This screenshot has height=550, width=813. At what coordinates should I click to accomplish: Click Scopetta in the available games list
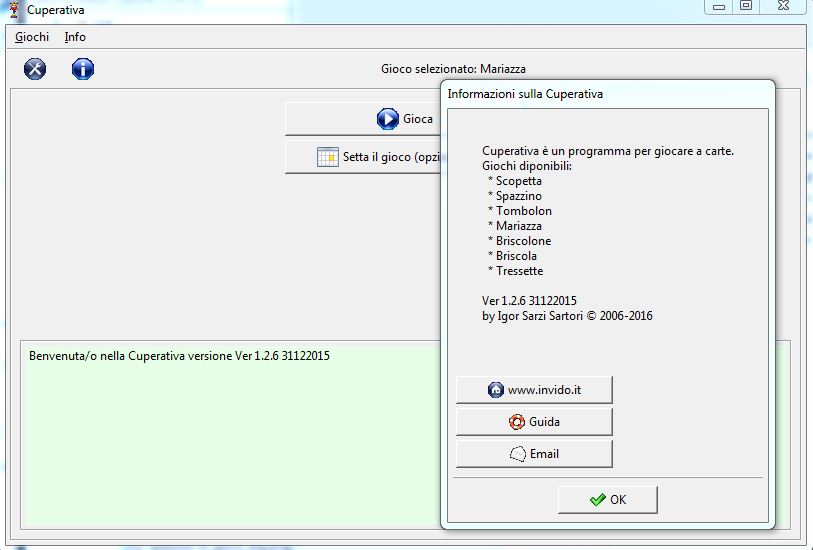point(519,181)
